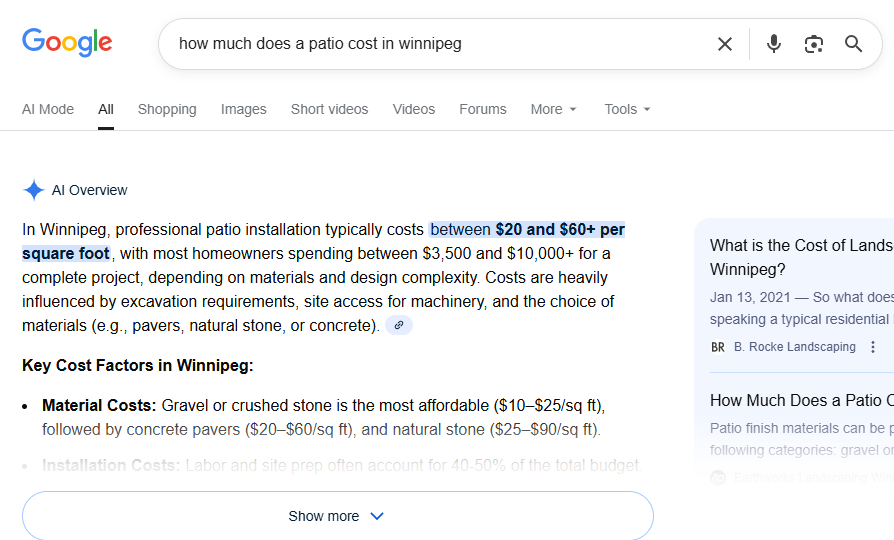Screen dimensions: 894x540
Task: Open the Images results tab
Action: tap(244, 109)
